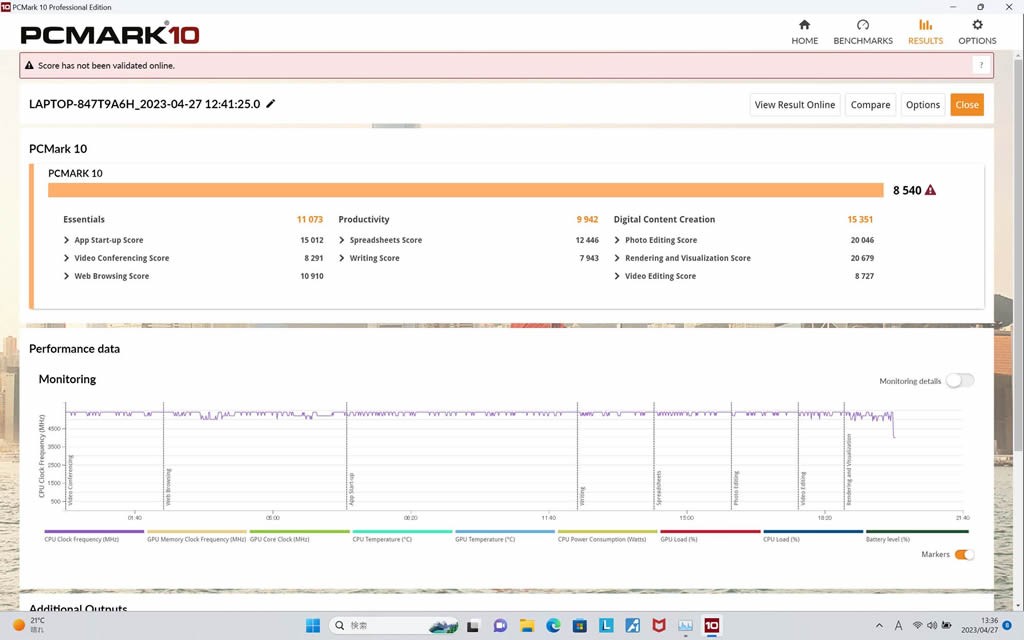Open the Home tab icon

click(804, 25)
